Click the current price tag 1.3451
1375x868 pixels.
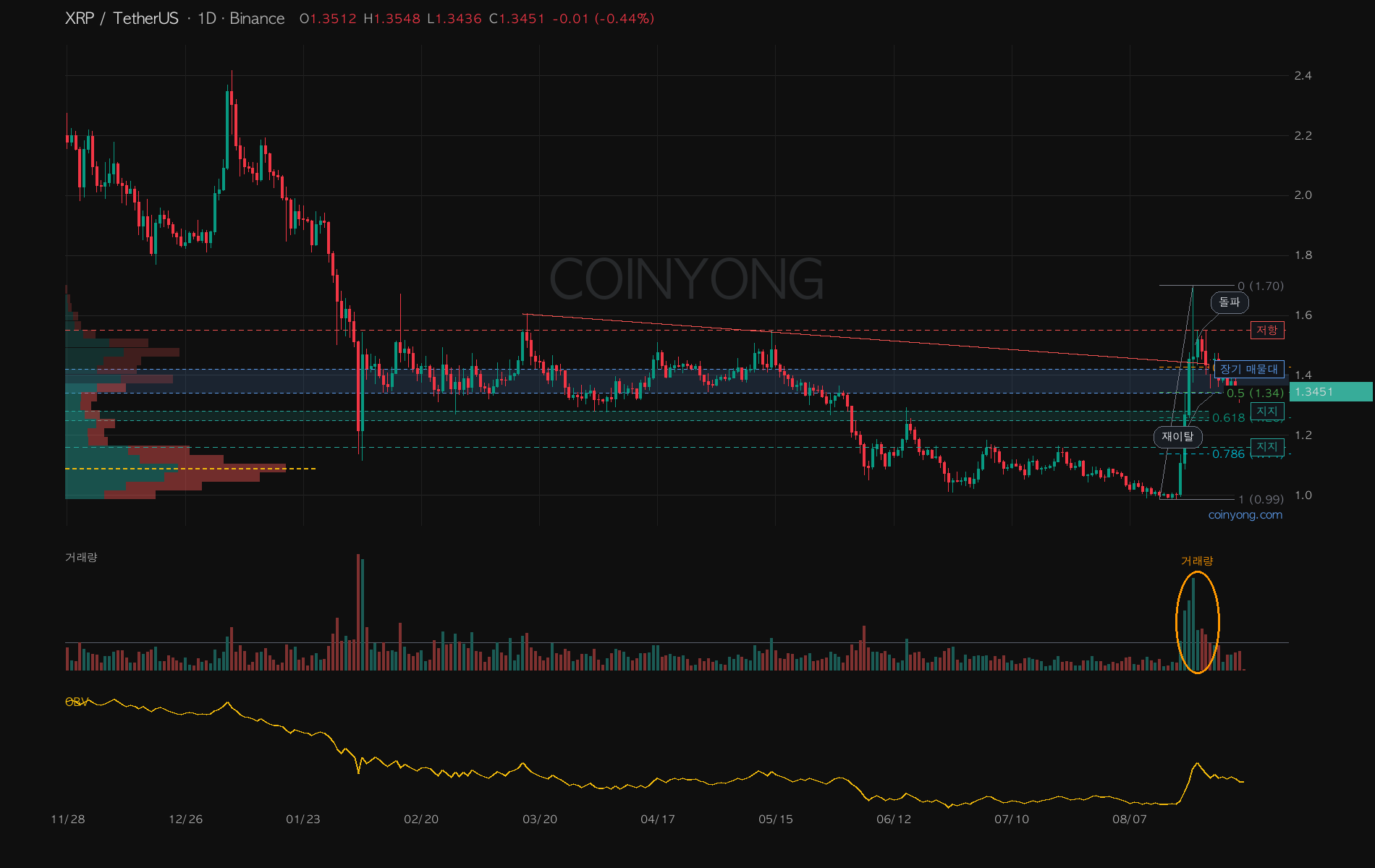coord(1330,391)
